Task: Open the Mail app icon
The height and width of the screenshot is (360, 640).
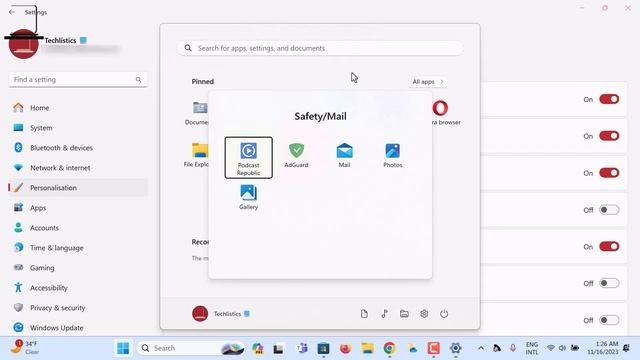Action: (x=344, y=155)
